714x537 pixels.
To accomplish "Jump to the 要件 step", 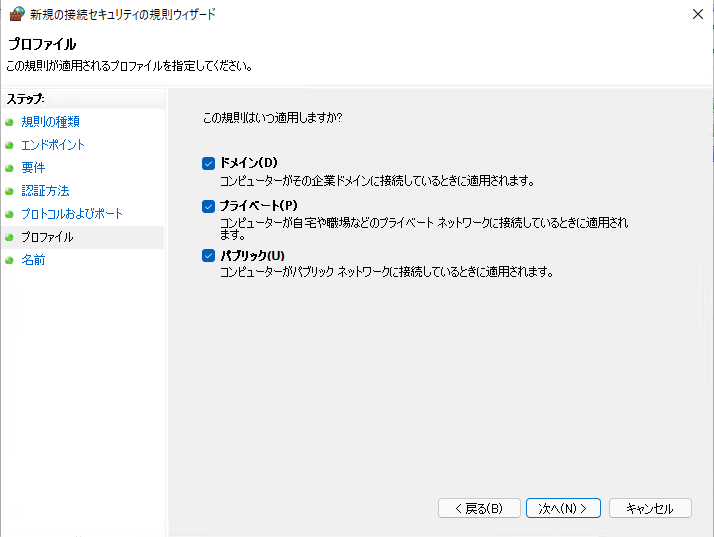I will tap(33, 168).
